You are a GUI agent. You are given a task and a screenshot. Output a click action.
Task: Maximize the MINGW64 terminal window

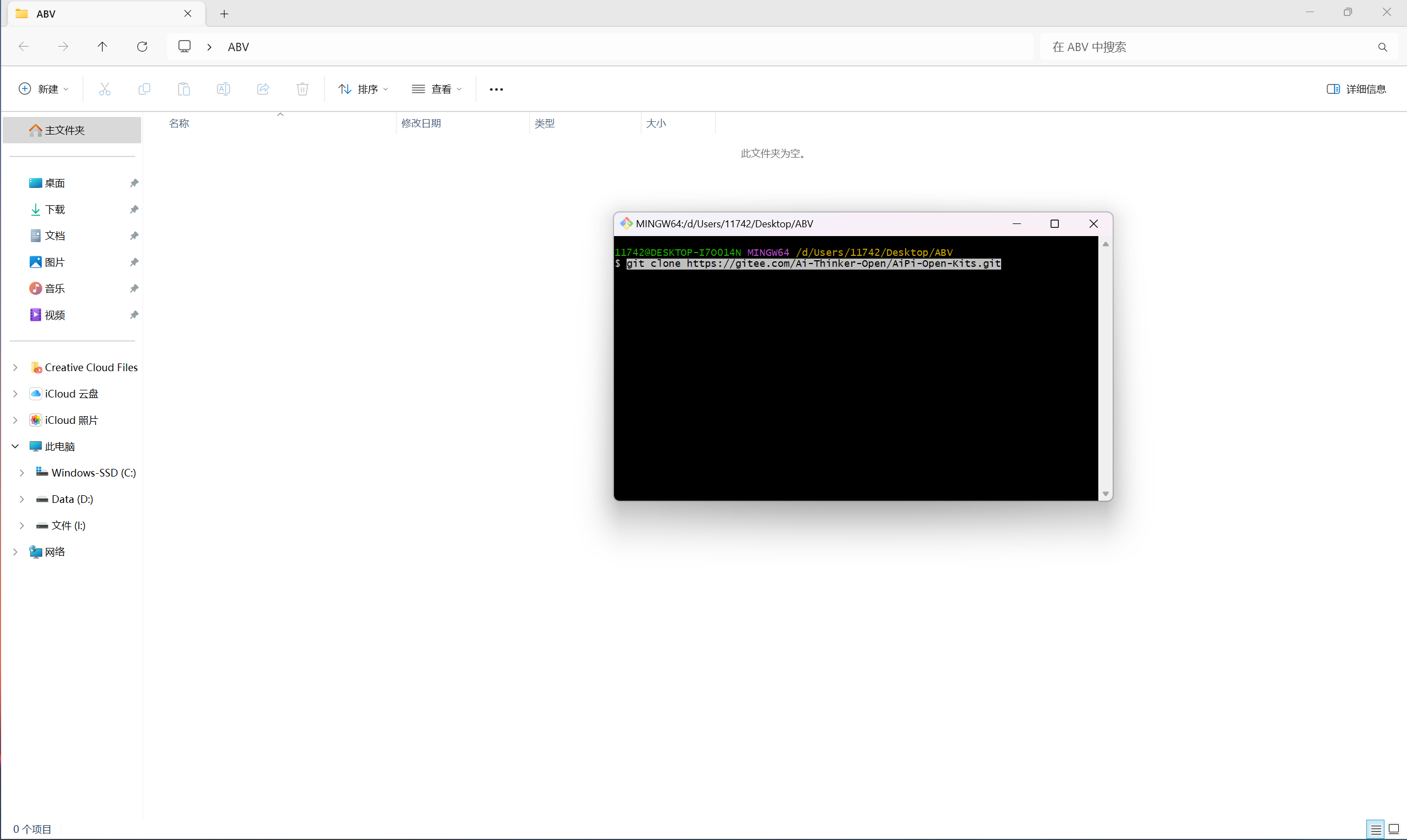(x=1054, y=223)
